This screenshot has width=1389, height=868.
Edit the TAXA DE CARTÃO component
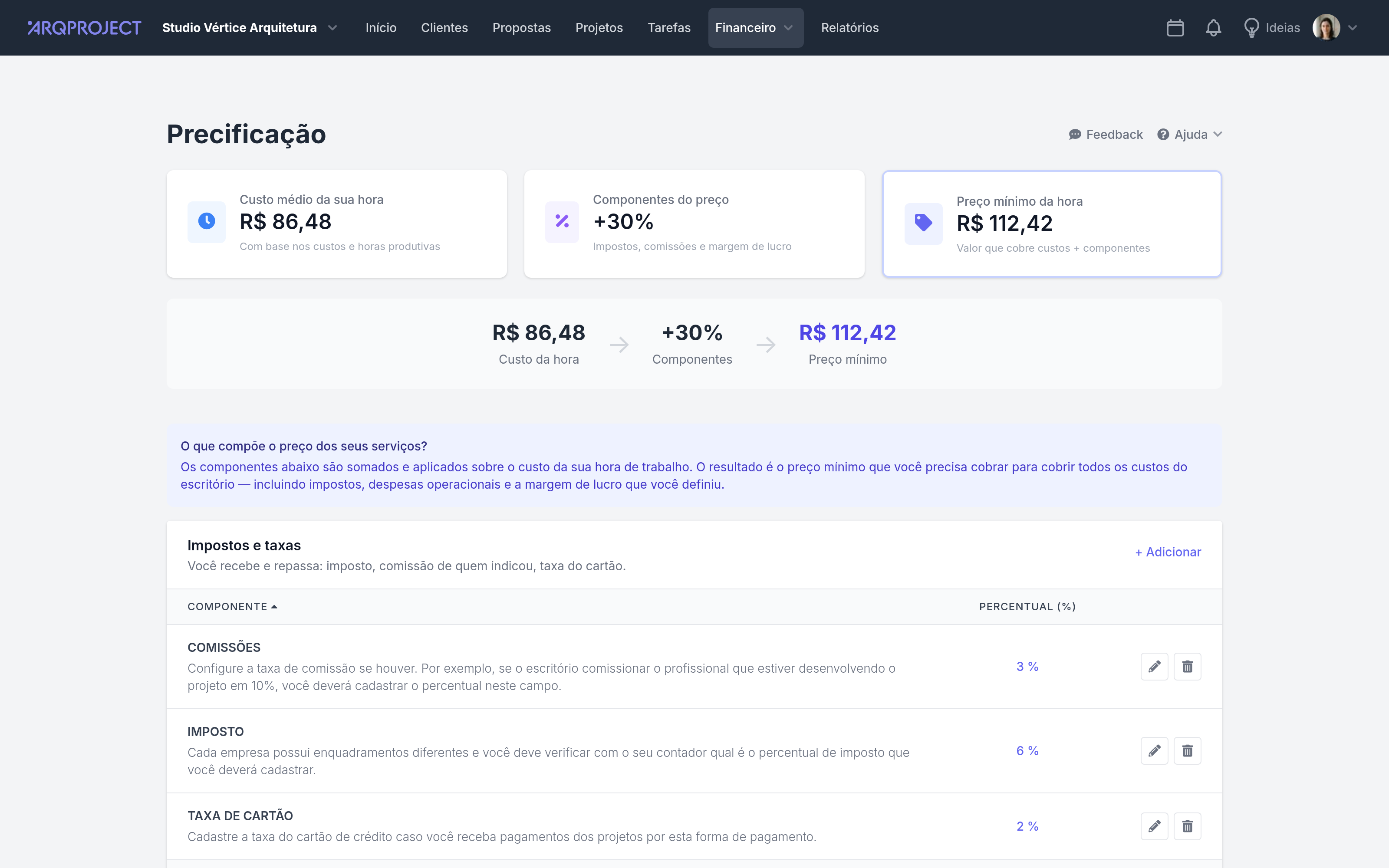click(1154, 826)
